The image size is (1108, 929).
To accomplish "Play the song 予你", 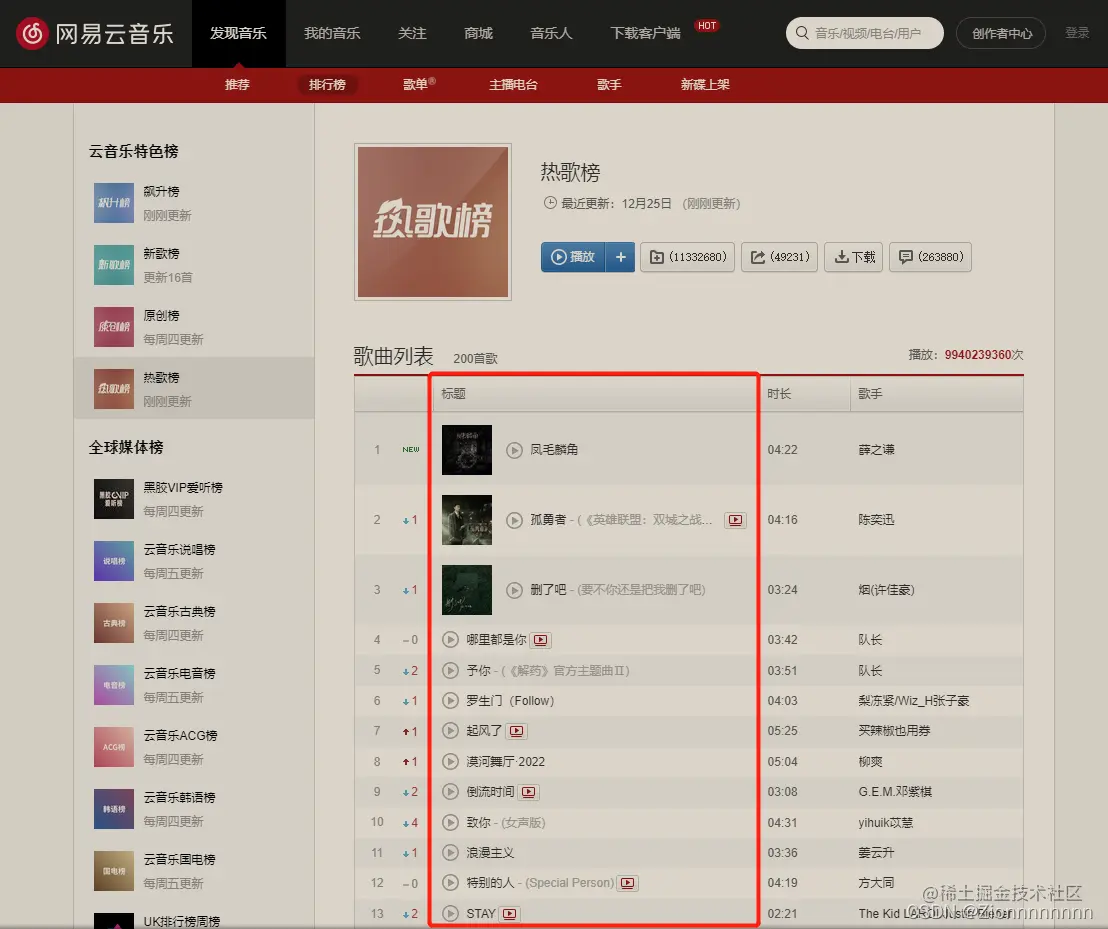I will [450, 670].
